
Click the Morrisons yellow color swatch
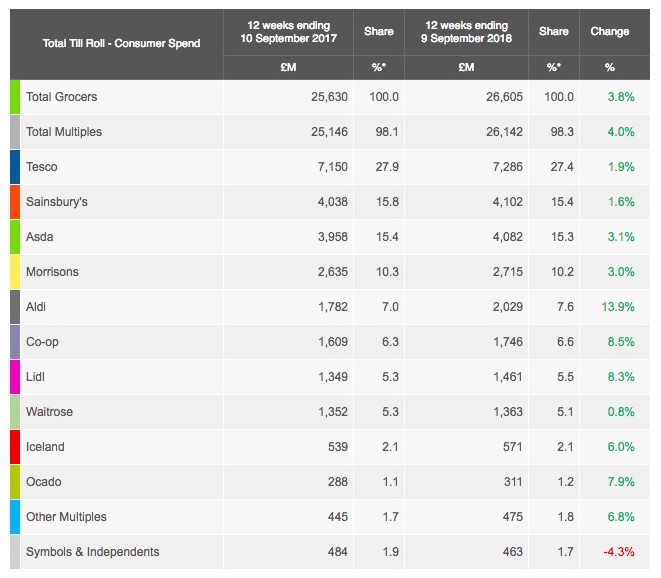(15, 272)
